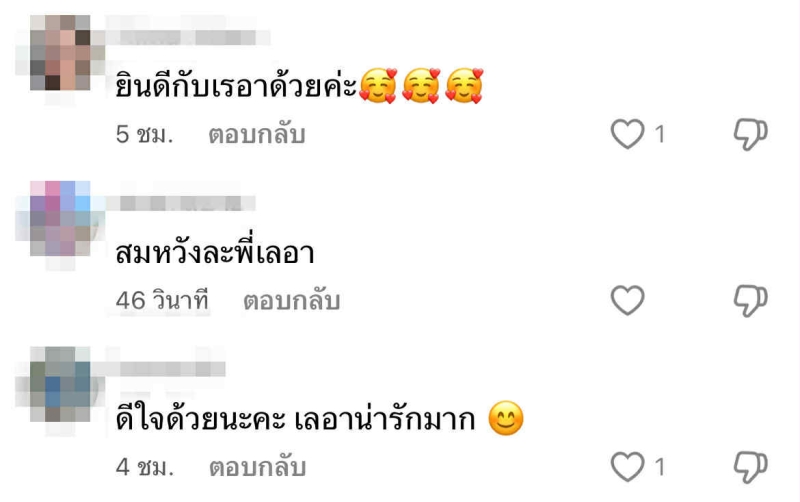This screenshot has width=800, height=502.
Task: Click the blurred username above "ยินดีกับเรอาด้วยค่ะ"
Action: (x=188, y=37)
